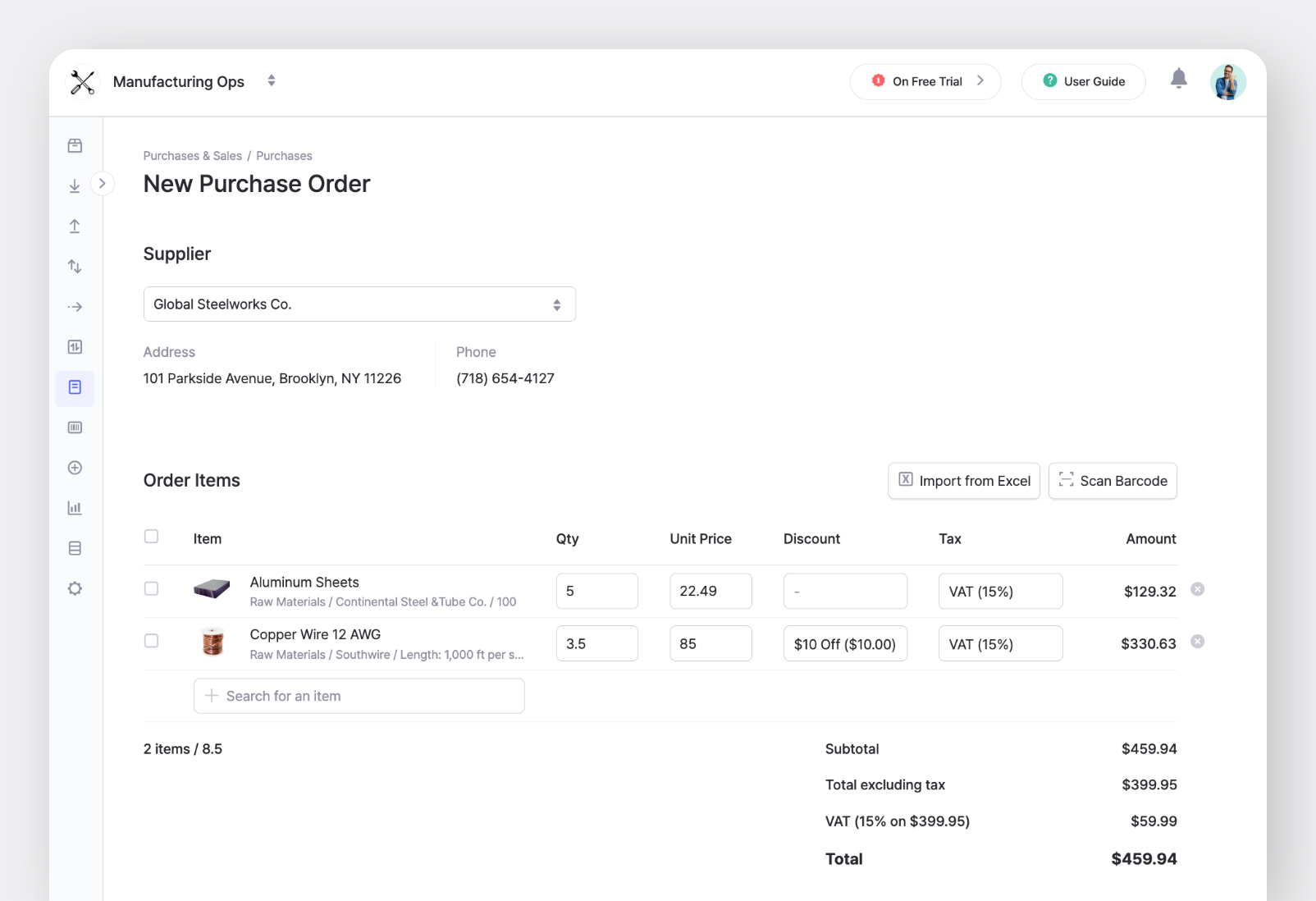Open the Inventory box icon in sidebar
Screen dimensions: 1316x901
(75, 145)
